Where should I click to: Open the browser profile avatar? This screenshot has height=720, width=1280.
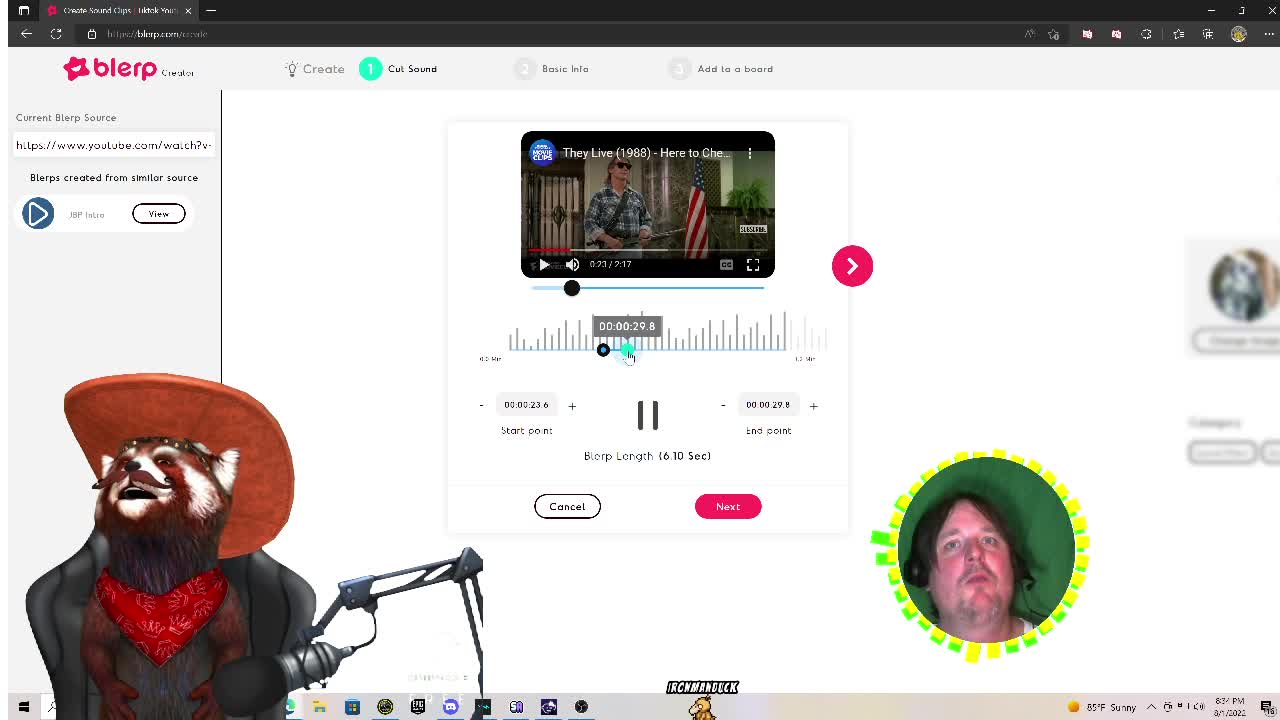[x=1239, y=34]
